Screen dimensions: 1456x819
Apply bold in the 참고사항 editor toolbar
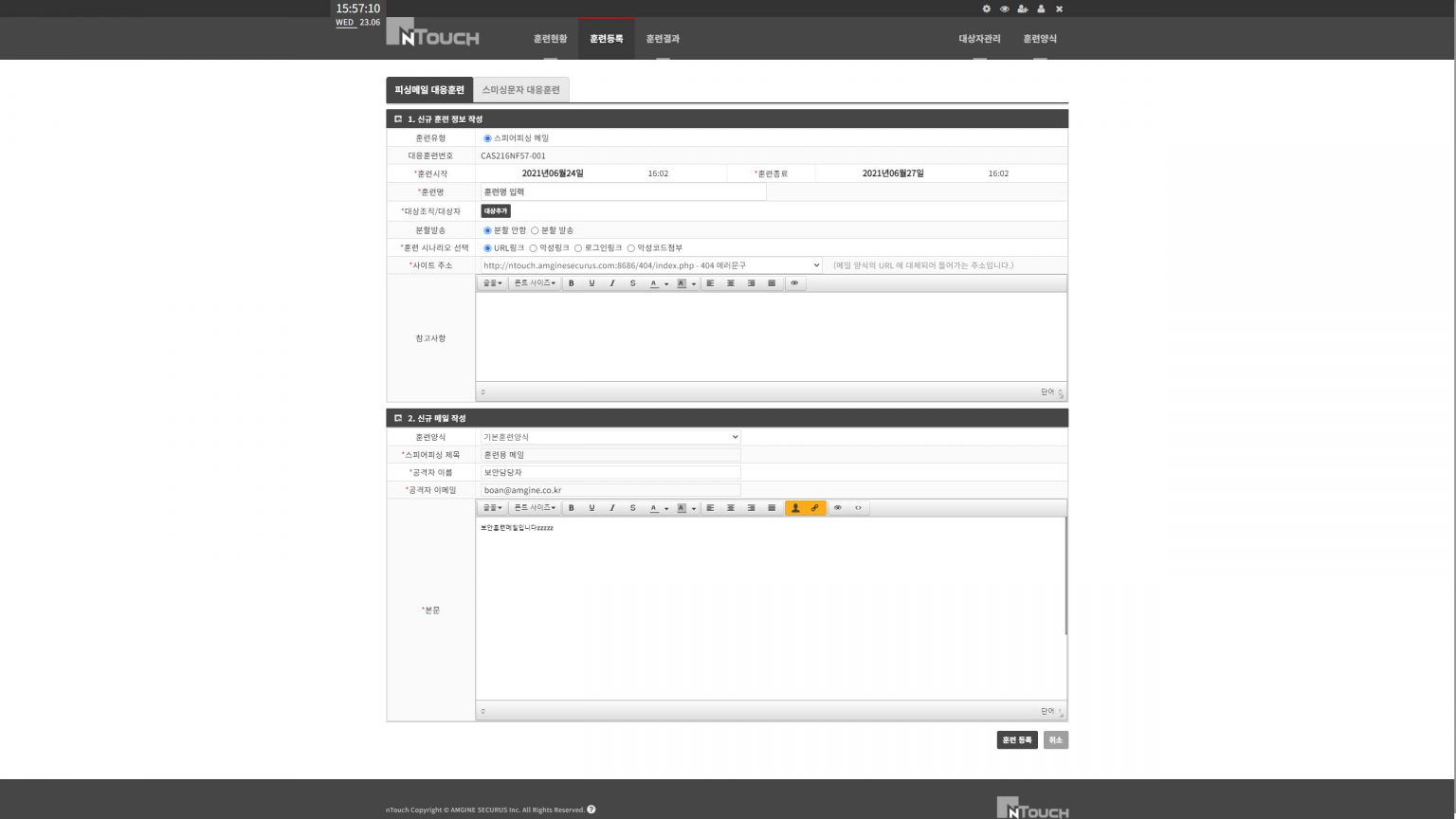point(572,283)
